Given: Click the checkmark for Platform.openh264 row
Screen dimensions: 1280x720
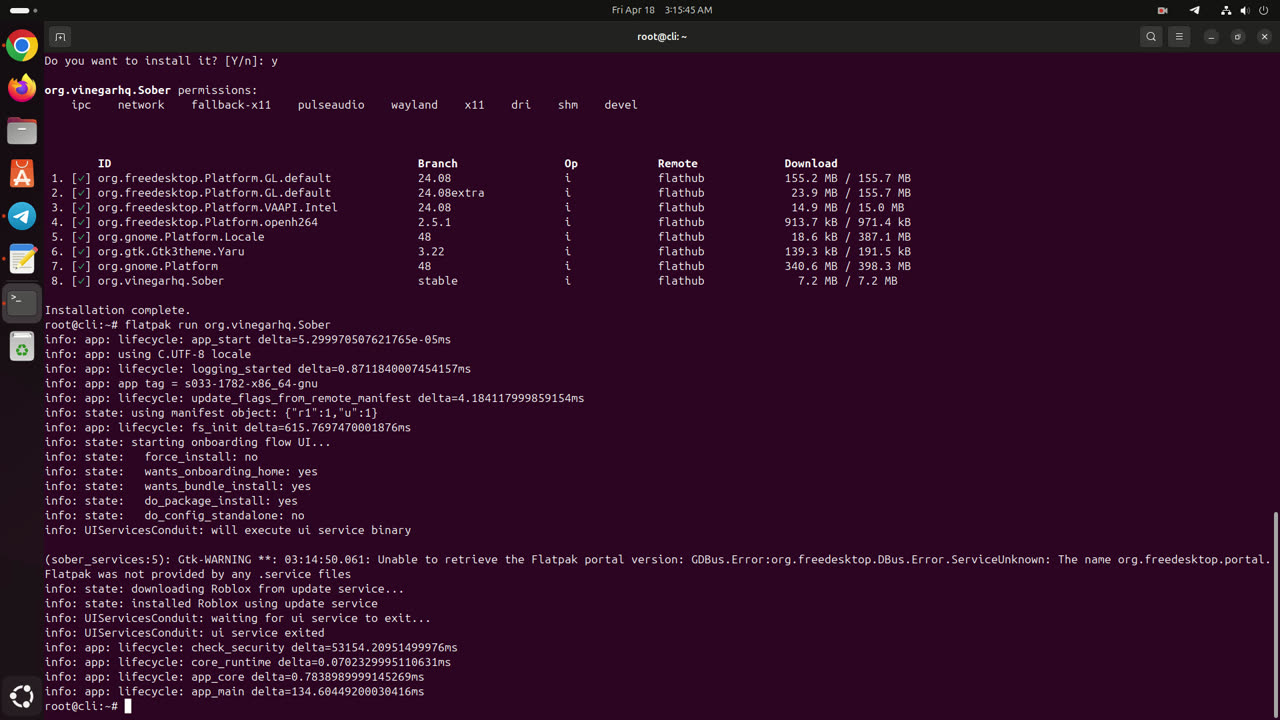Looking at the screenshot, I should click(81, 222).
